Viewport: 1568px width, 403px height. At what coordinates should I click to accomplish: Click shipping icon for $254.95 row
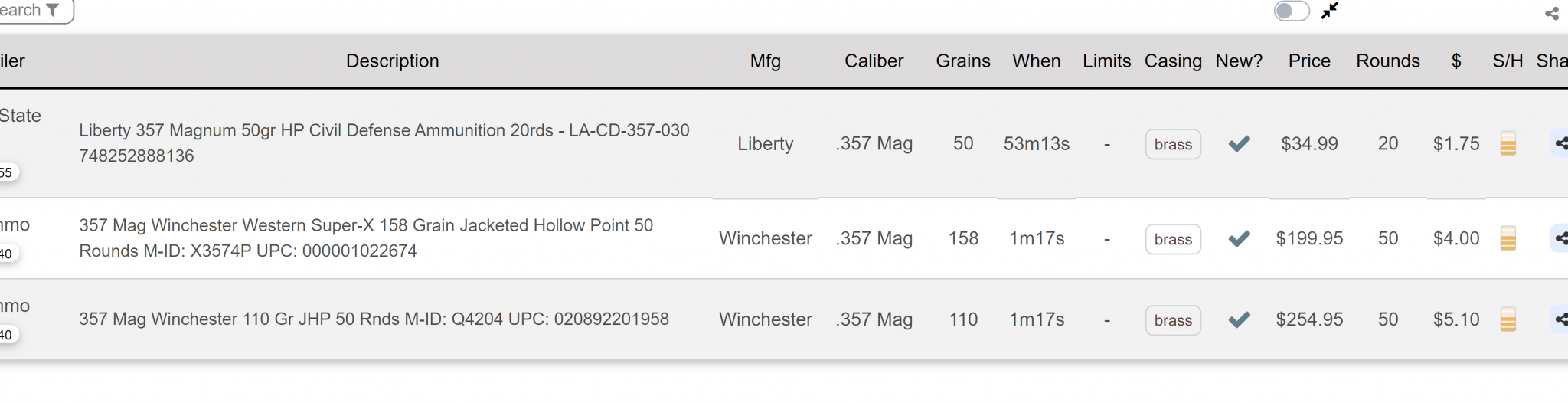coord(1508,319)
